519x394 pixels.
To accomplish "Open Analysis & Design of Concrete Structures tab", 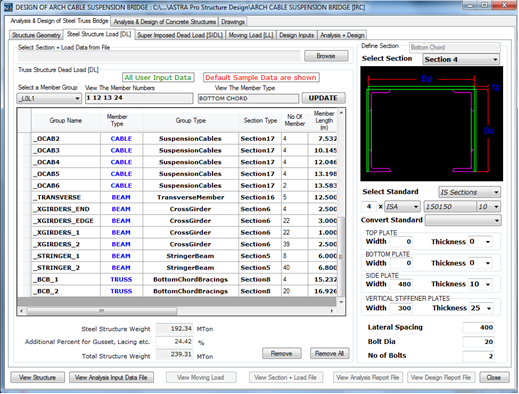I will pos(165,22).
